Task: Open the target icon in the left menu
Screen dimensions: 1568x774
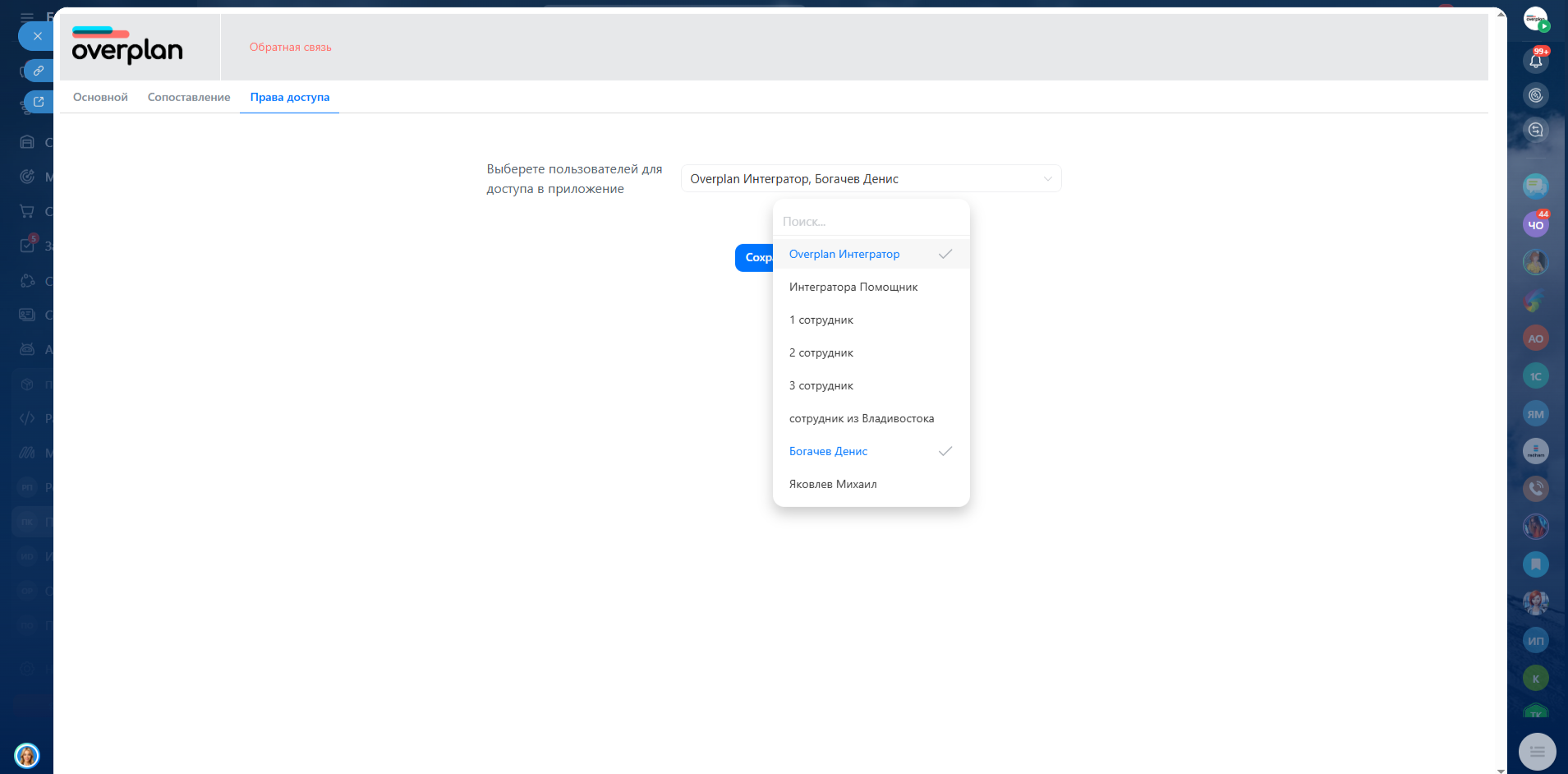Action: tap(27, 176)
